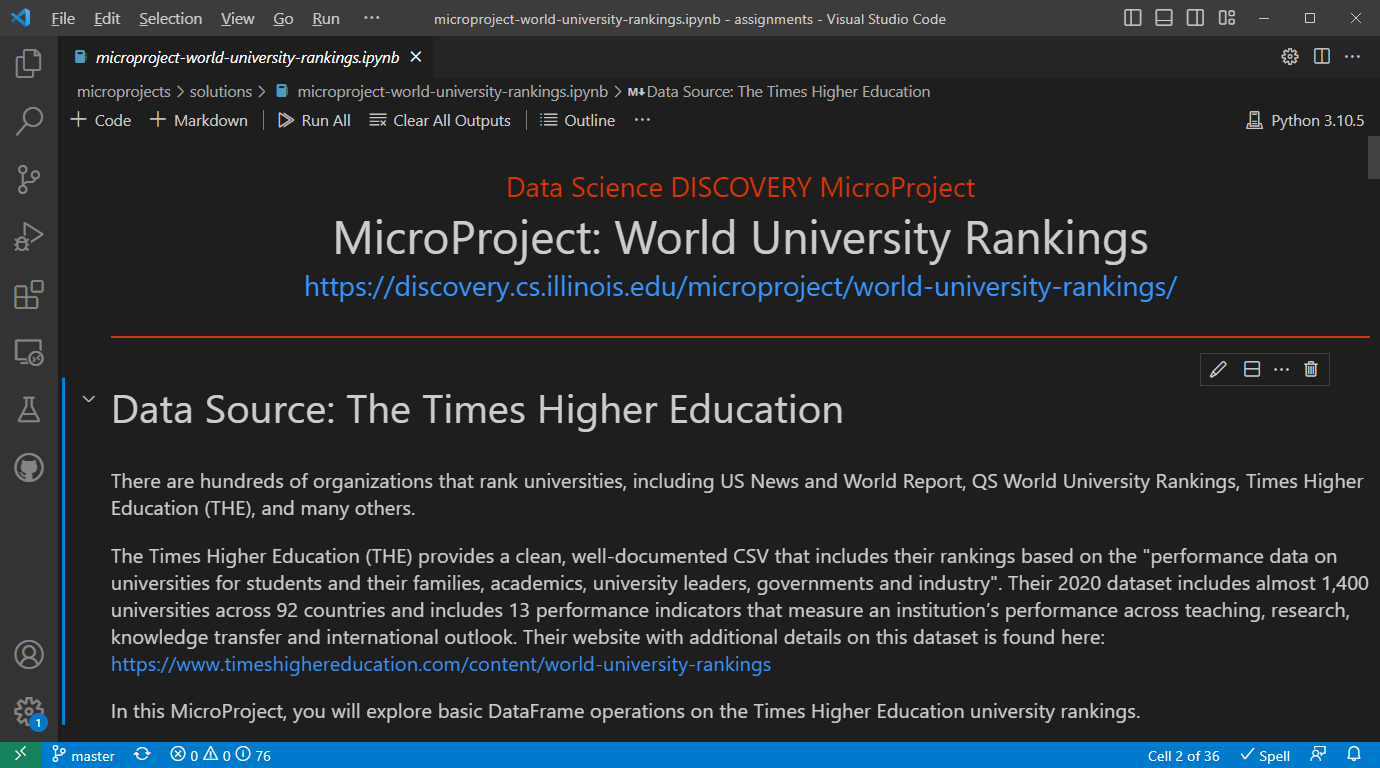Image resolution: width=1380 pixels, height=768 pixels.
Task: Open the Testing flask icon view
Action: (29, 409)
